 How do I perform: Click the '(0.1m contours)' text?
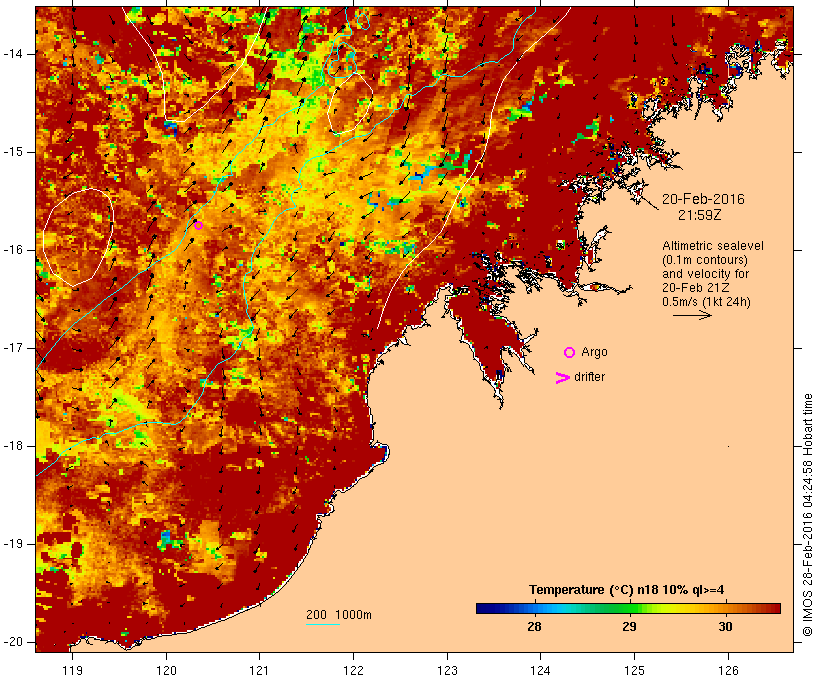tap(705, 260)
